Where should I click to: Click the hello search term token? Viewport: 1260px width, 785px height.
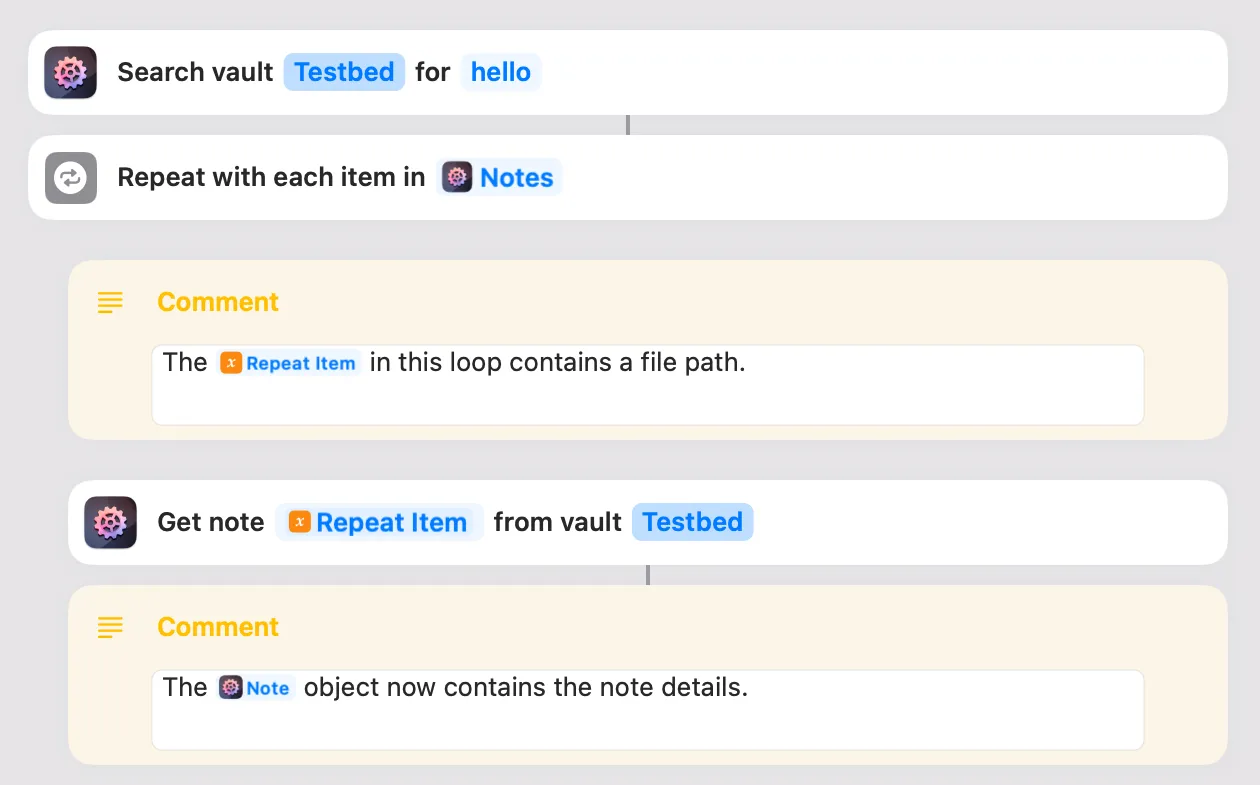[x=500, y=71]
